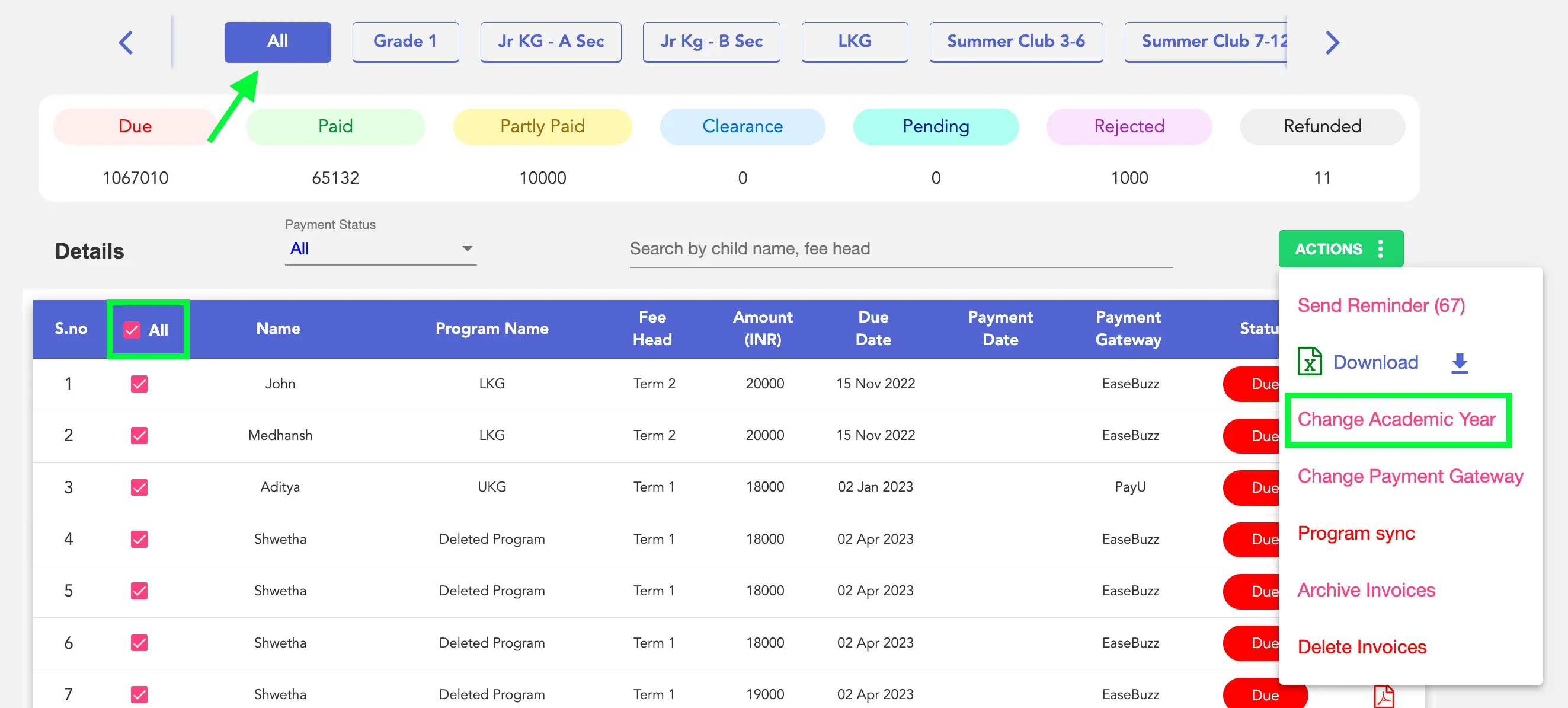Open the Payment Status dropdown
Screen dimensions: 1568x708
(x=380, y=248)
